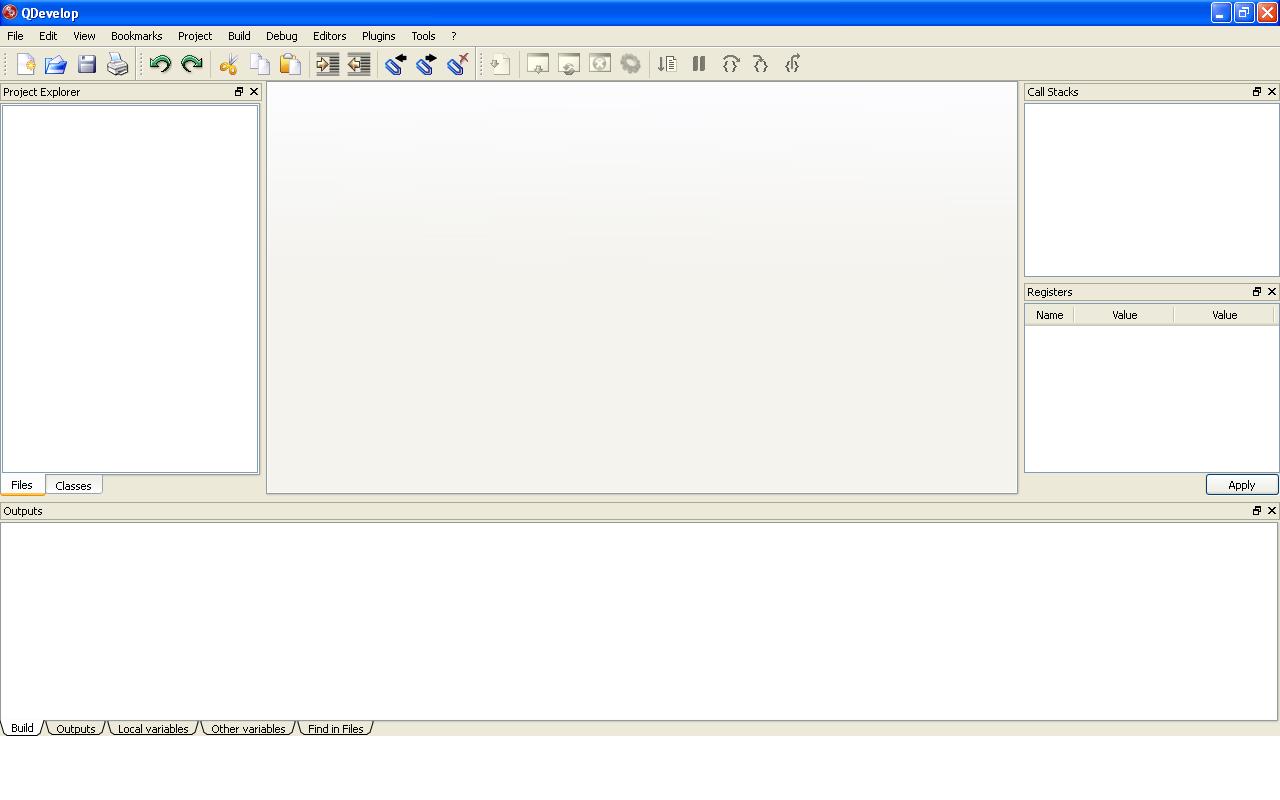This screenshot has width=1280, height=800.
Task: Click the Paste clipboard icon
Action: click(290, 64)
